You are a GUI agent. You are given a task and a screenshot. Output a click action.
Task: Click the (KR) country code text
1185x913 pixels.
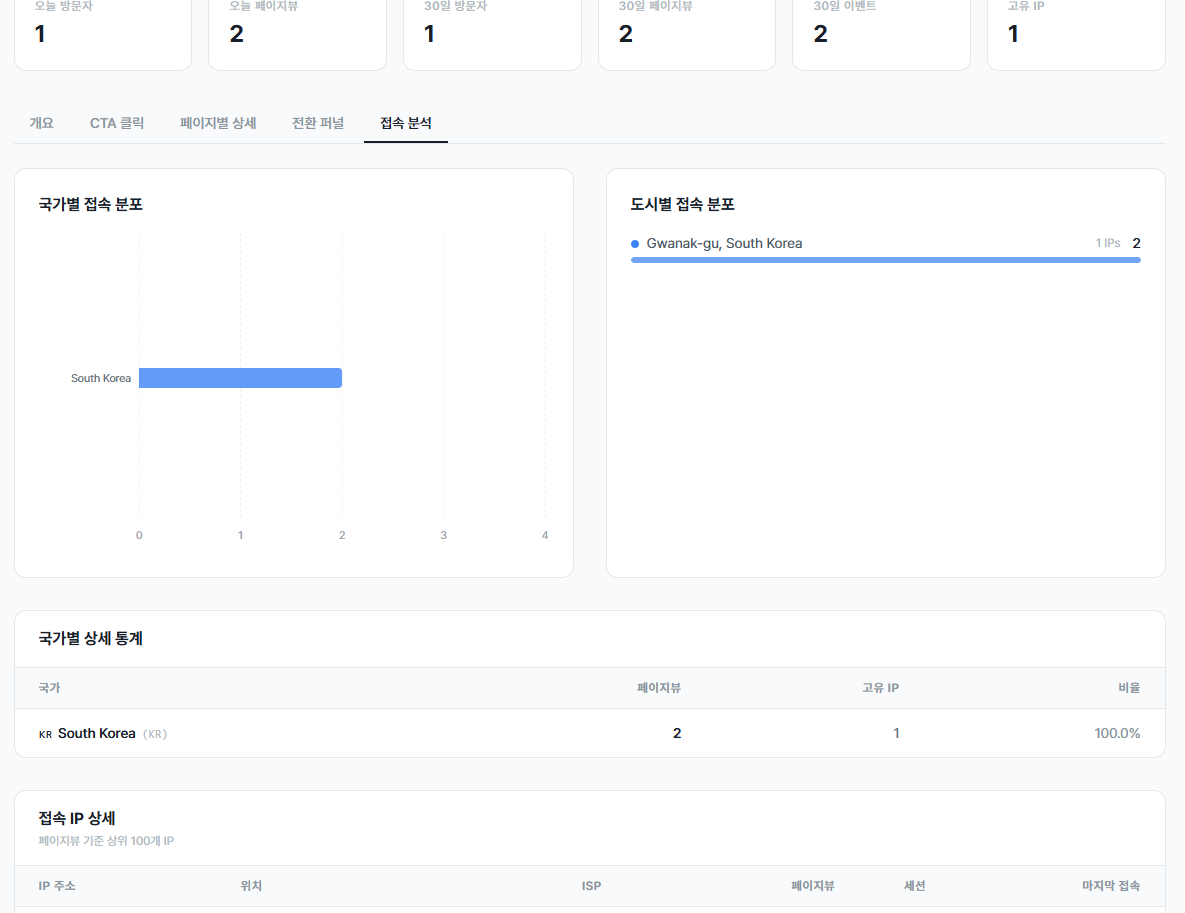[155, 734]
